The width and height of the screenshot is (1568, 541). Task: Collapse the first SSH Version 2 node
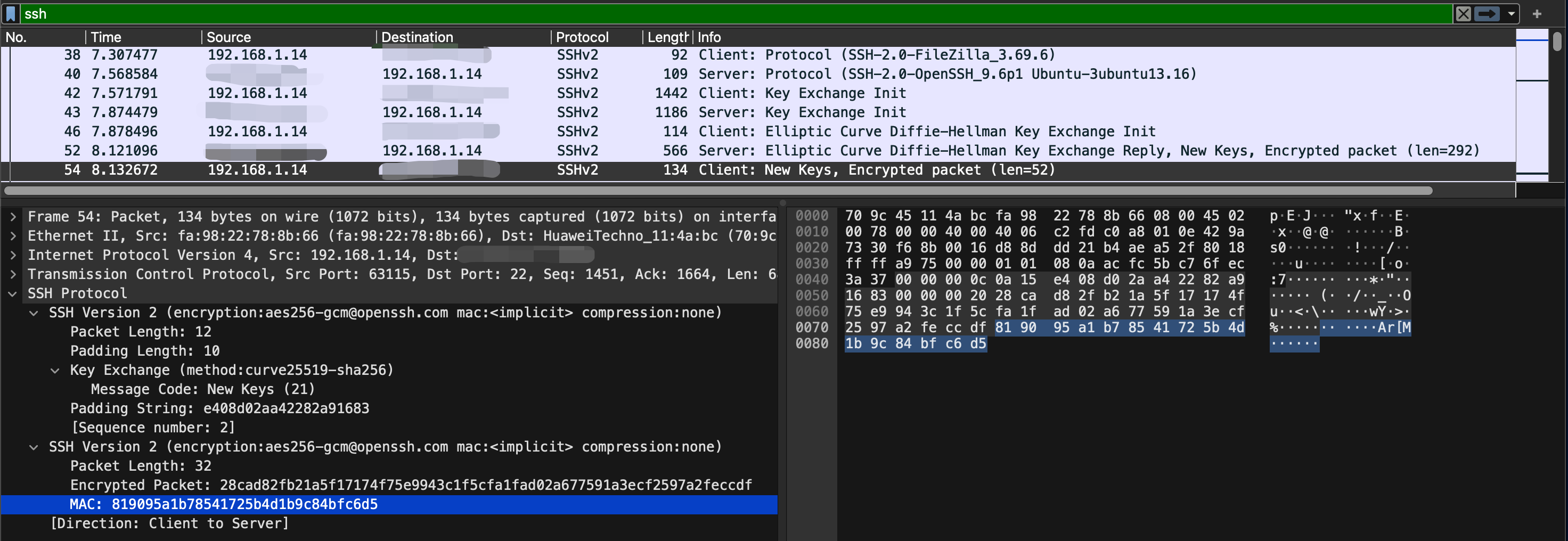[x=34, y=313]
